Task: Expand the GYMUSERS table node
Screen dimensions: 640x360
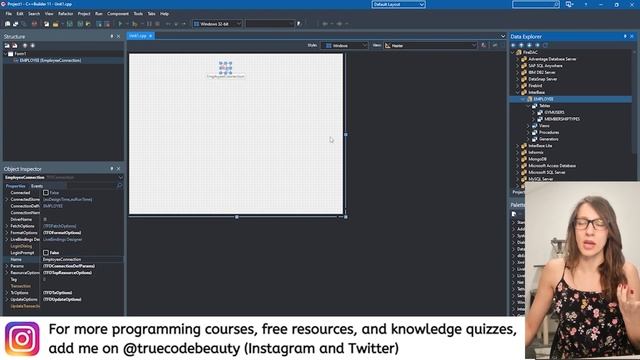Action: tap(533, 112)
